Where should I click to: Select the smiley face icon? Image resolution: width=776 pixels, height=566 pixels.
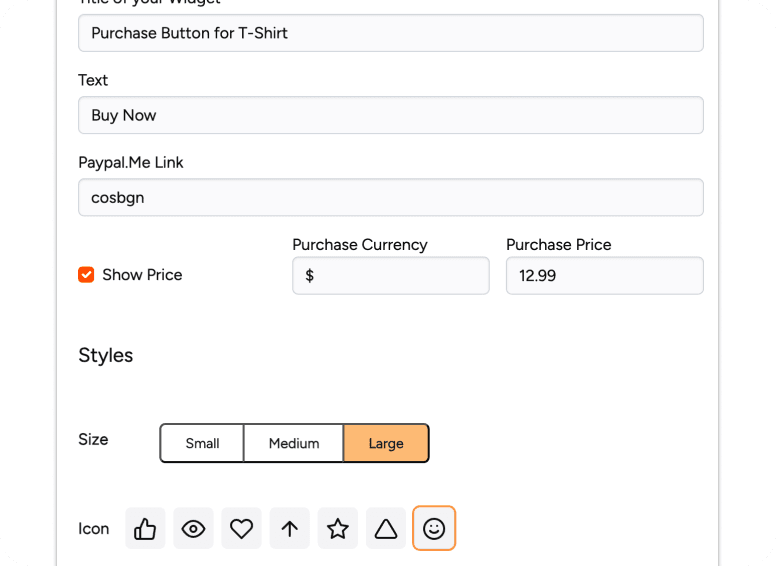433,529
